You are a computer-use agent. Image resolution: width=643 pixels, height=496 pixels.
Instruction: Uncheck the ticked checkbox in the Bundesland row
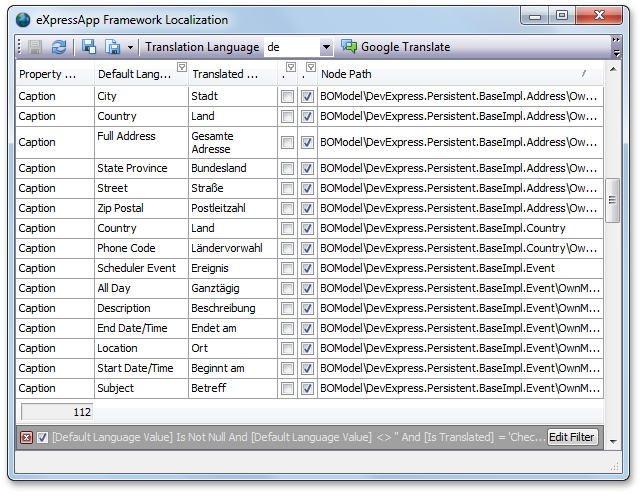[307, 168]
